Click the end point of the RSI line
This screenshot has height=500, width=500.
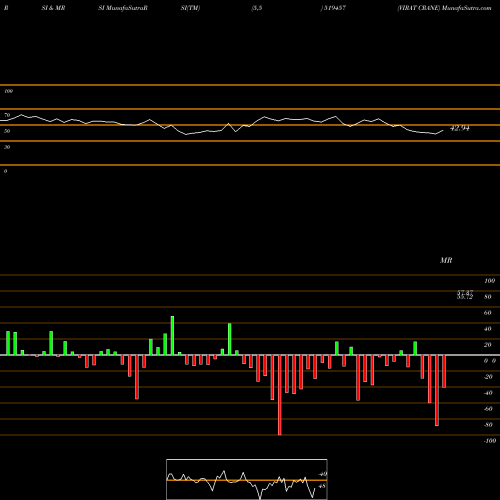(x=443, y=131)
